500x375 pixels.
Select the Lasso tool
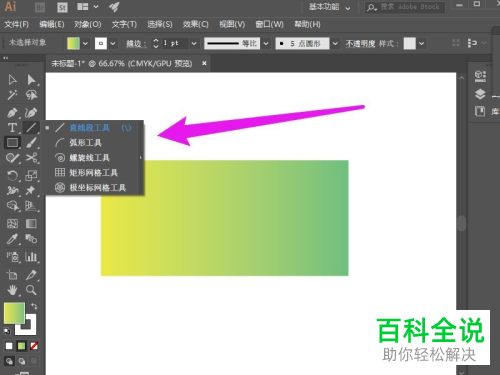tap(31, 95)
